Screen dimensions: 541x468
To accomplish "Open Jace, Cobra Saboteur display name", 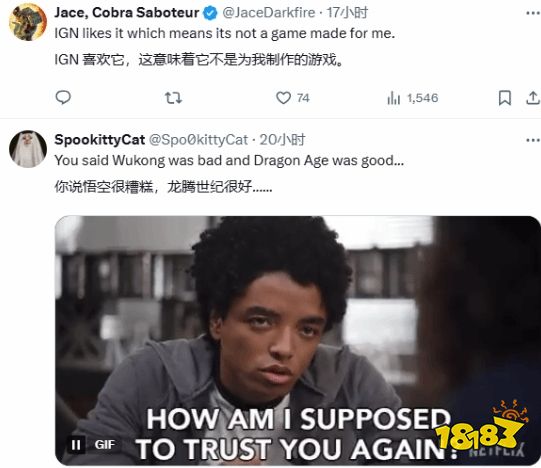I will pos(127,13).
